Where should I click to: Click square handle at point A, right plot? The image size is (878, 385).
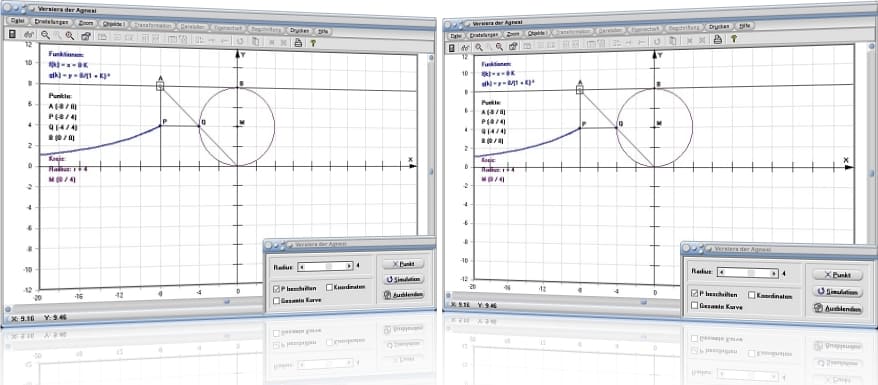point(580,89)
